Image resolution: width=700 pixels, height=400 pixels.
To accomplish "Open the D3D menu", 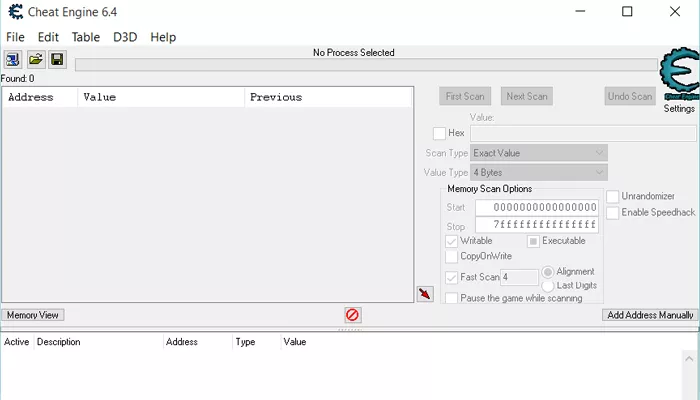I will [125, 37].
